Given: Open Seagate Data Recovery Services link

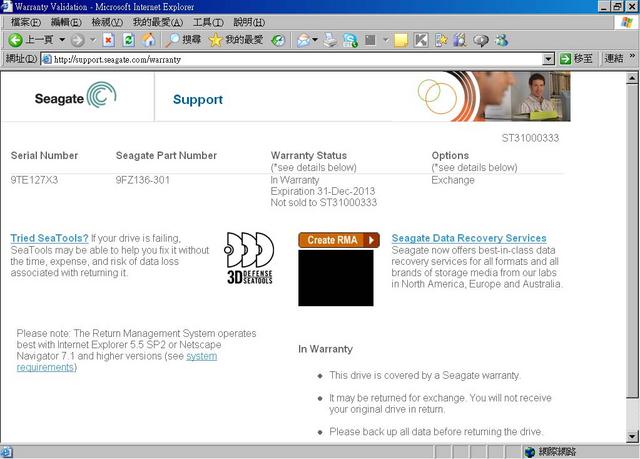Looking at the screenshot, I should (469, 238).
